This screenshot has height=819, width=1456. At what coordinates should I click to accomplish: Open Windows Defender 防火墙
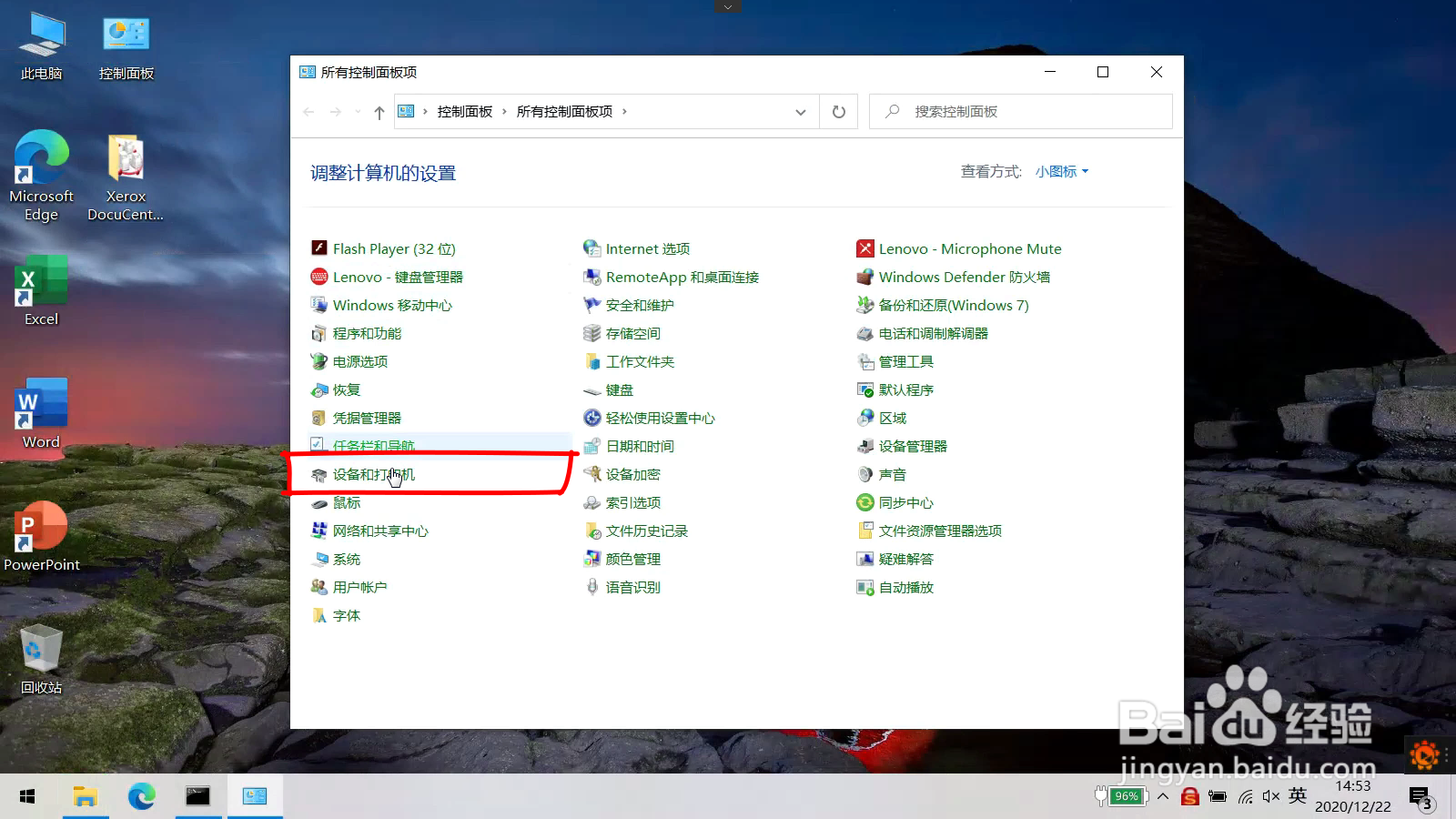tap(964, 277)
